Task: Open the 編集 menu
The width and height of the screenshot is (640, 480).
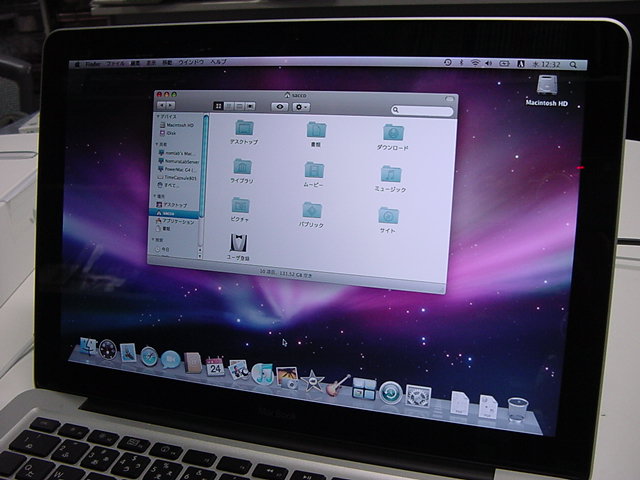Action: tap(136, 63)
